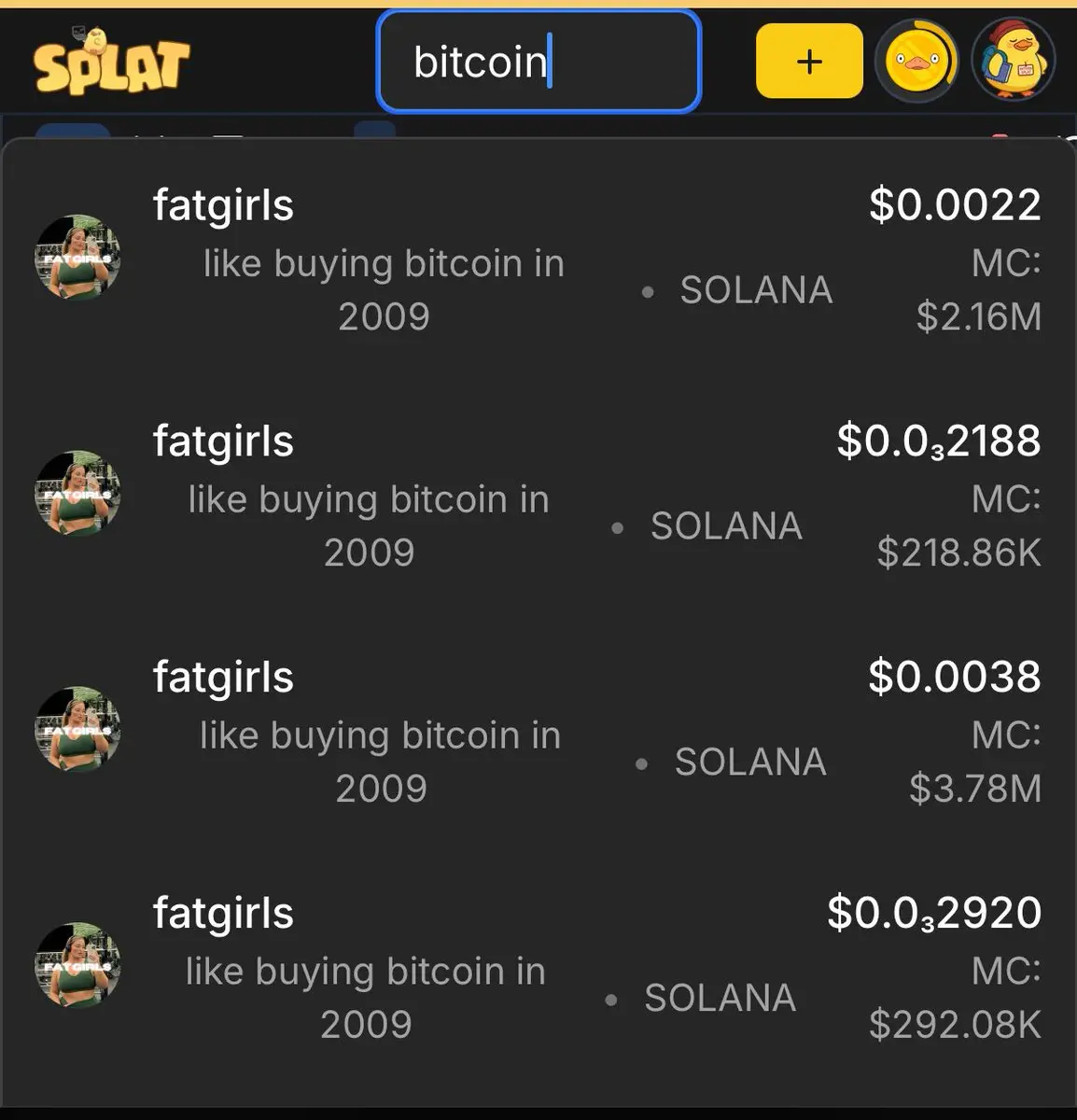1077x1120 pixels.
Task: Select the fatgirls avatar with $292.08K cap
Action: coord(77,967)
